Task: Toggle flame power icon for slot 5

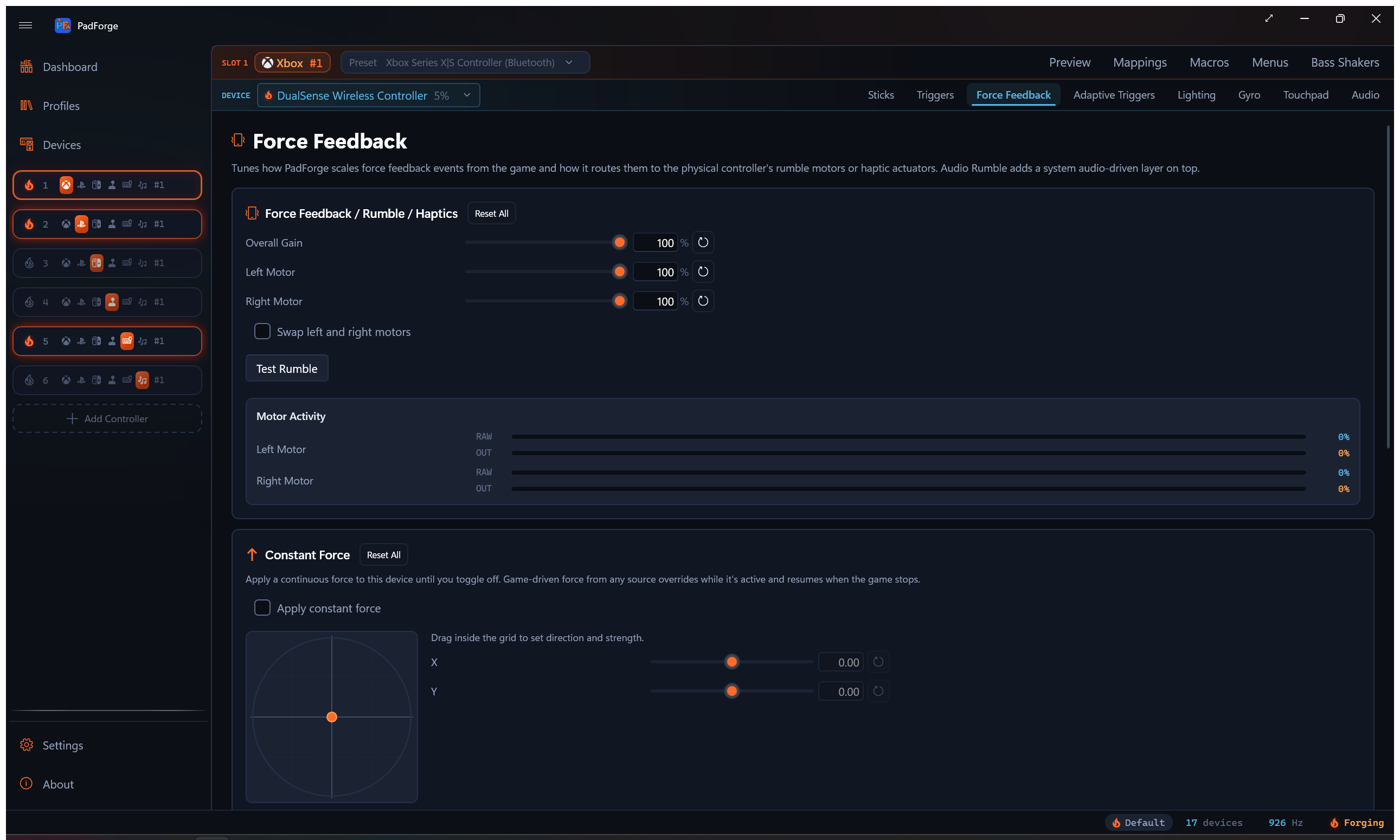Action: click(29, 341)
